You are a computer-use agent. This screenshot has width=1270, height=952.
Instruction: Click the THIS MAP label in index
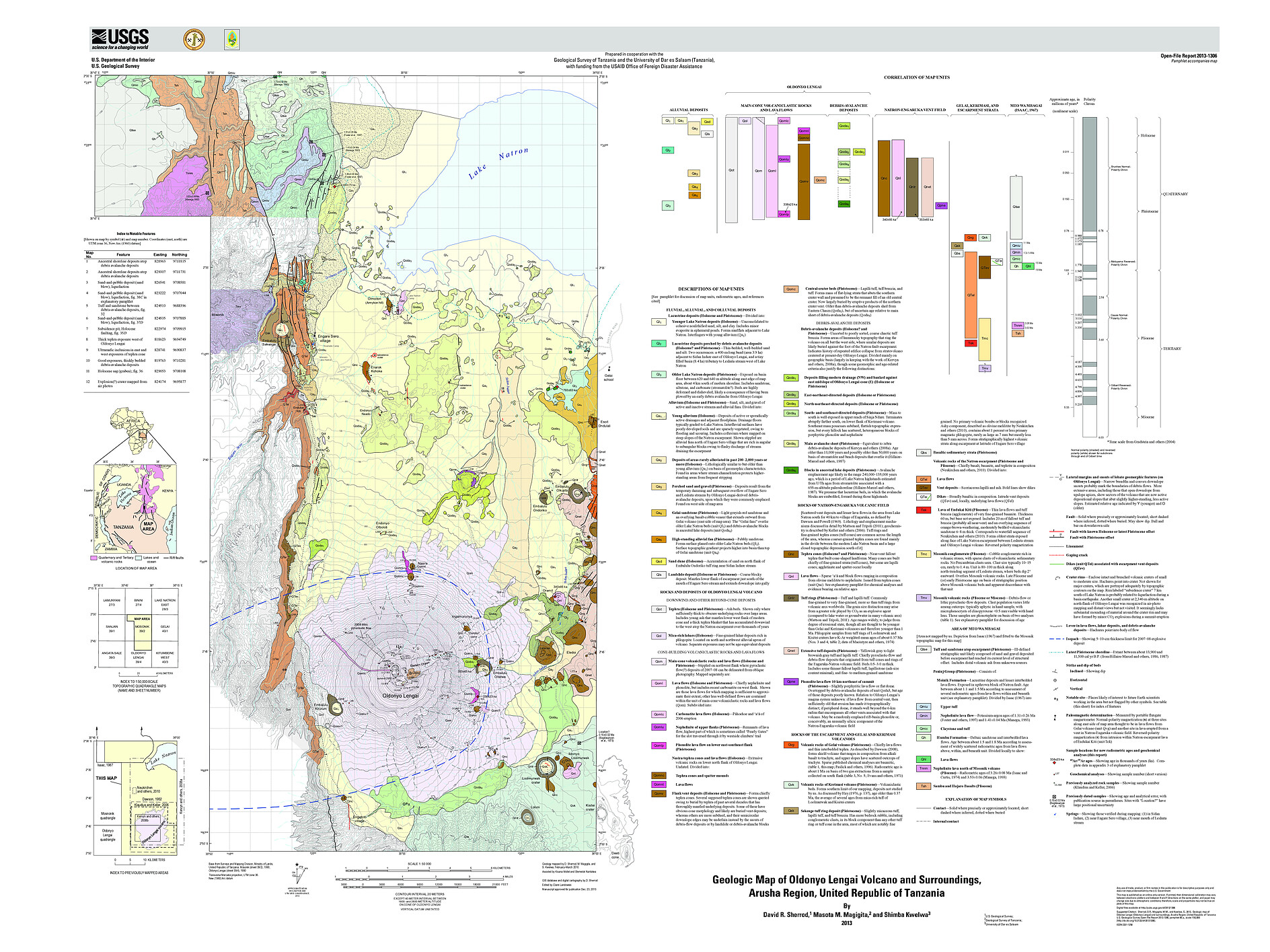click(106, 778)
